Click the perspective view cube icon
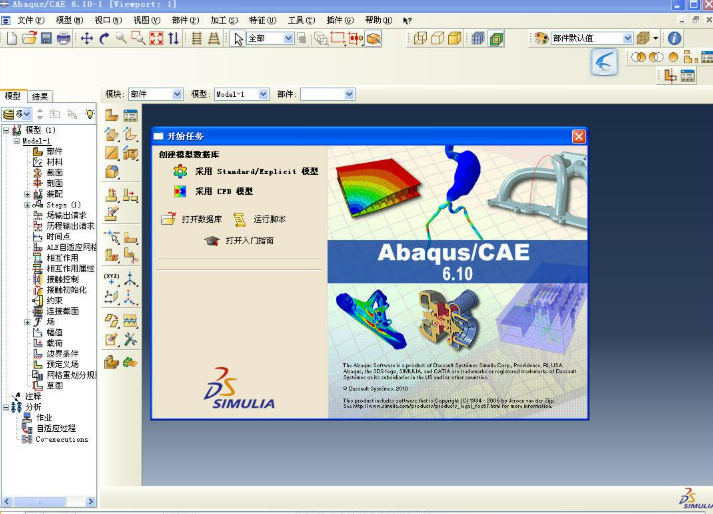Image resolution: width=713 pixels, height=514 pixels. pos(373,39)
